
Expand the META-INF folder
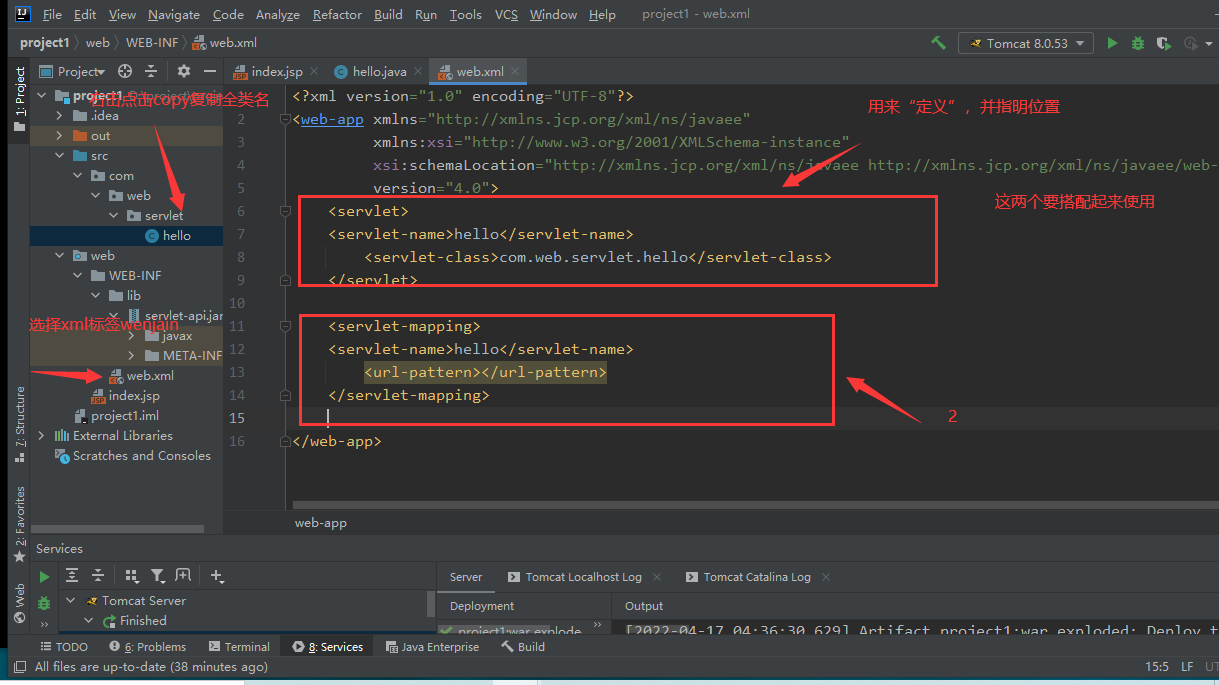click(x=131, y=355)
